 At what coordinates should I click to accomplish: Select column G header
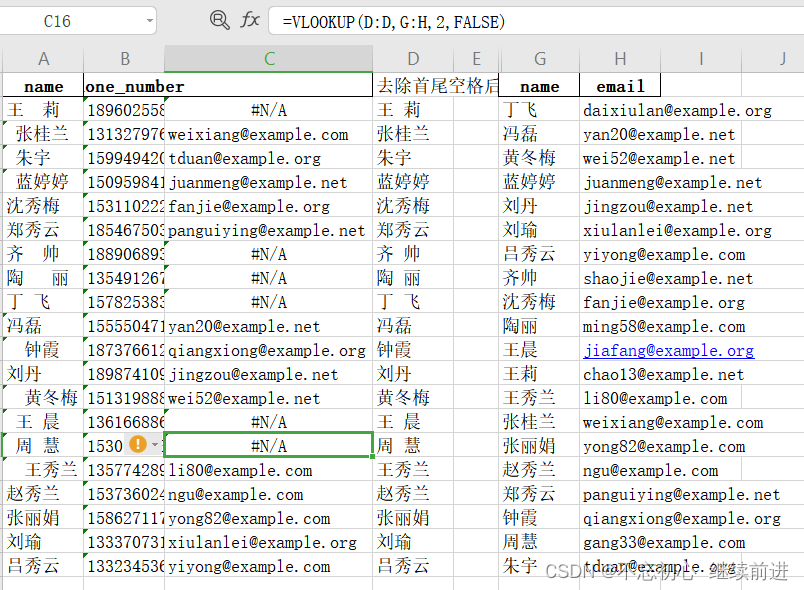coord(539,59)
